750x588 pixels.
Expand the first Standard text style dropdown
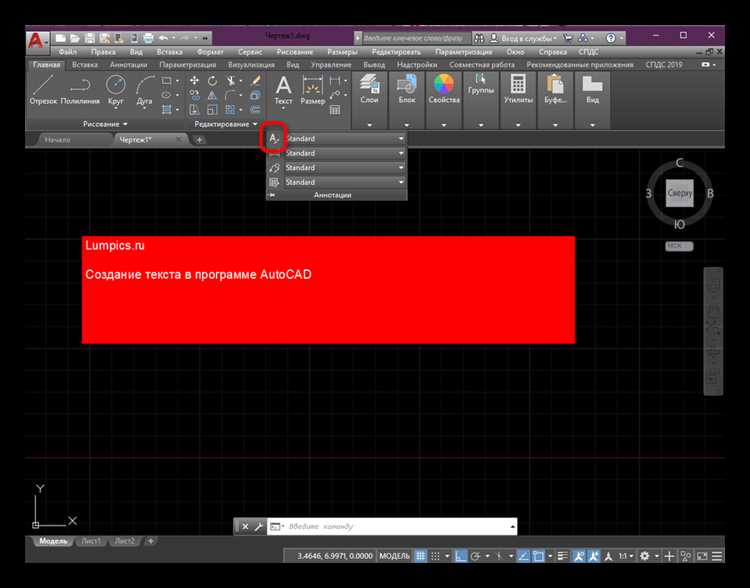(x=401, y=138)
